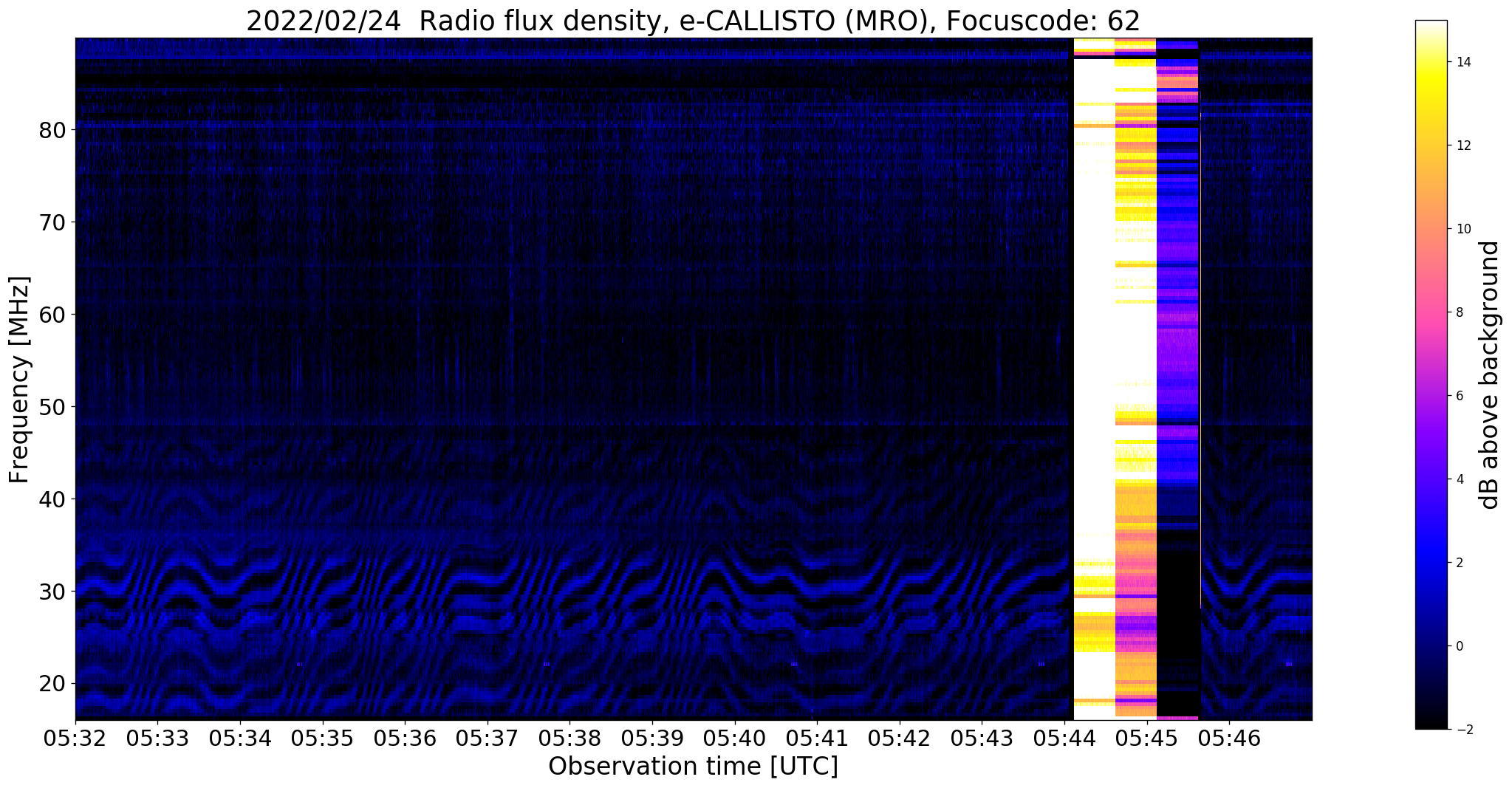Click the 05:33 time tick label
This screenshot has height=788, width=1512.
(157, 737)
